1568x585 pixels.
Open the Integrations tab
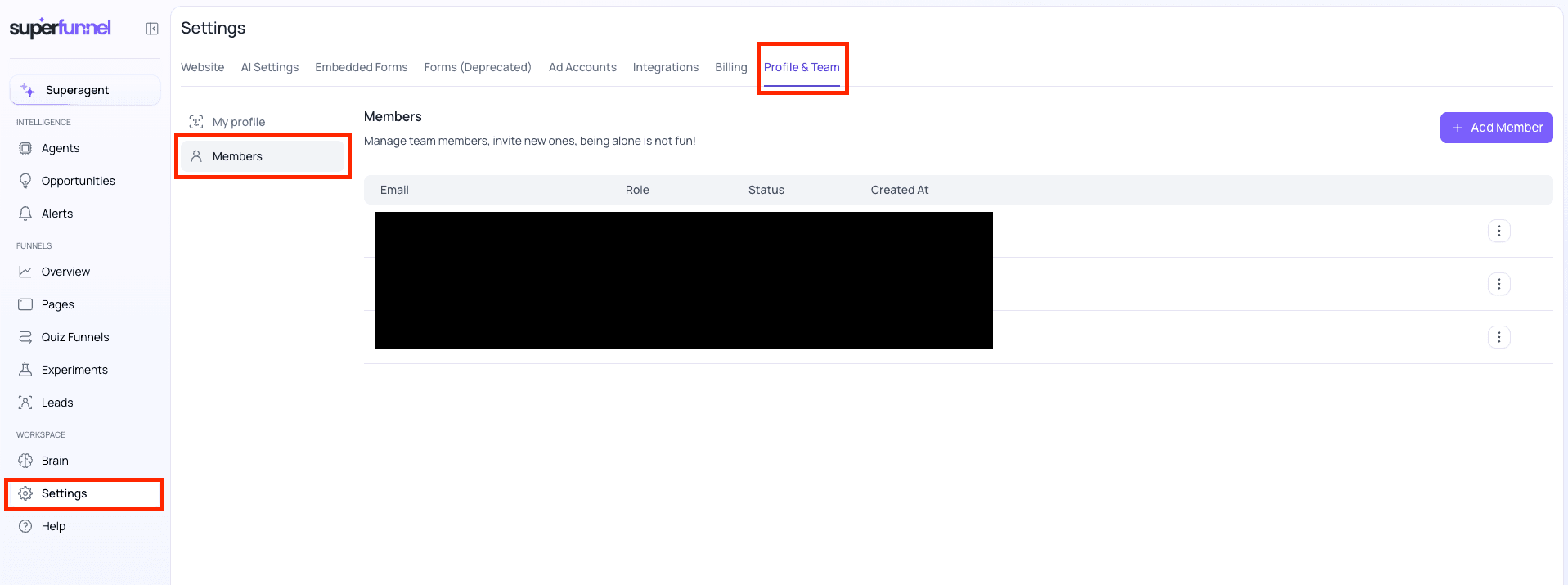(666, 67)
